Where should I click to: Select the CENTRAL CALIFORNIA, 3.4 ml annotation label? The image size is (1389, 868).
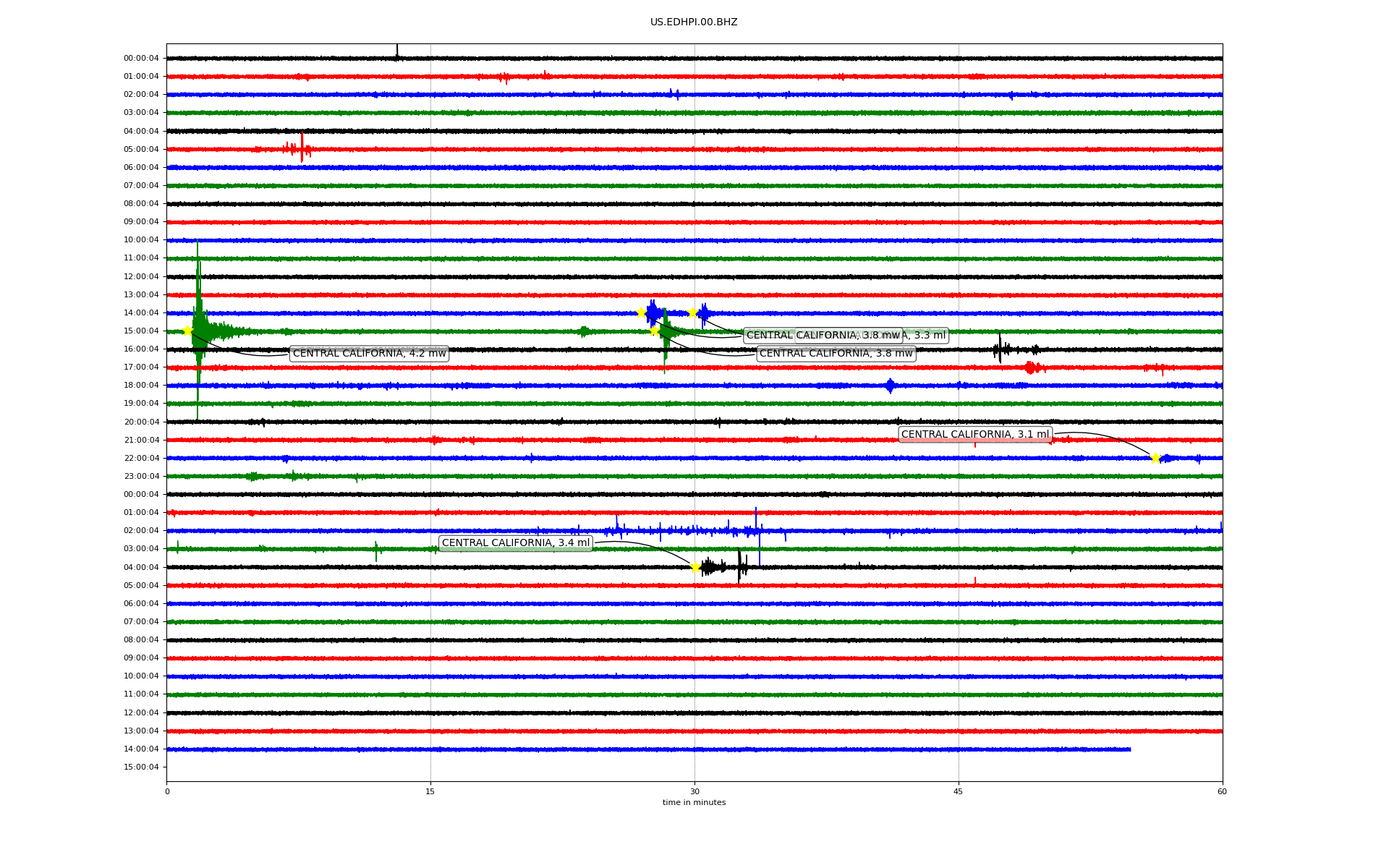pyautogui.click(x=515, y=543)
